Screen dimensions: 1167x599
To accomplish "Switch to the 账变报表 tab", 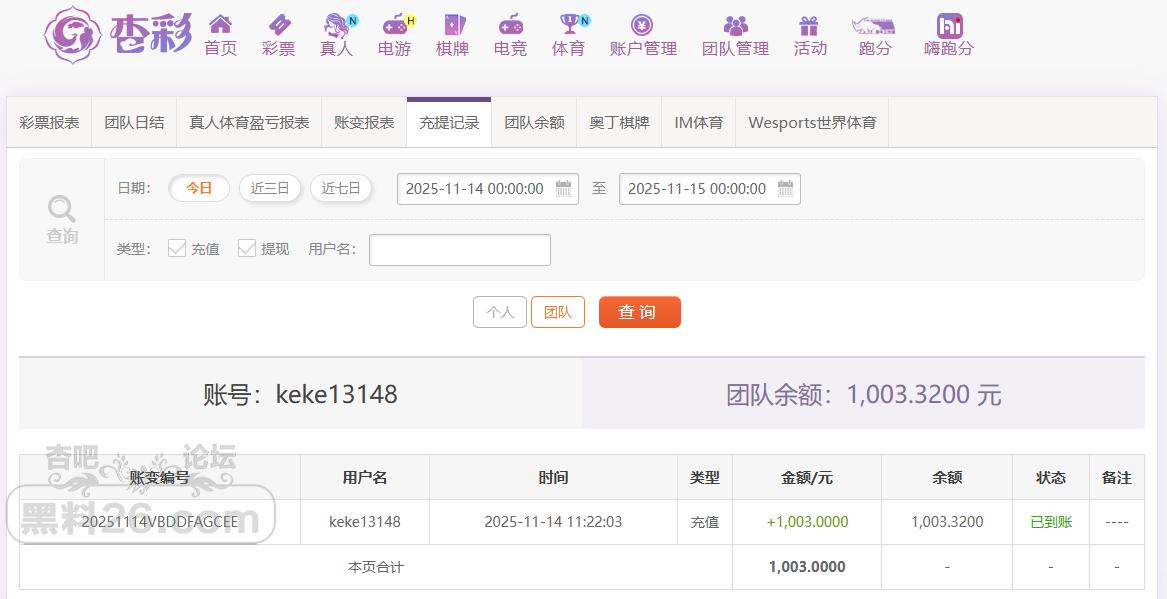I will click(x=364, y=122).
